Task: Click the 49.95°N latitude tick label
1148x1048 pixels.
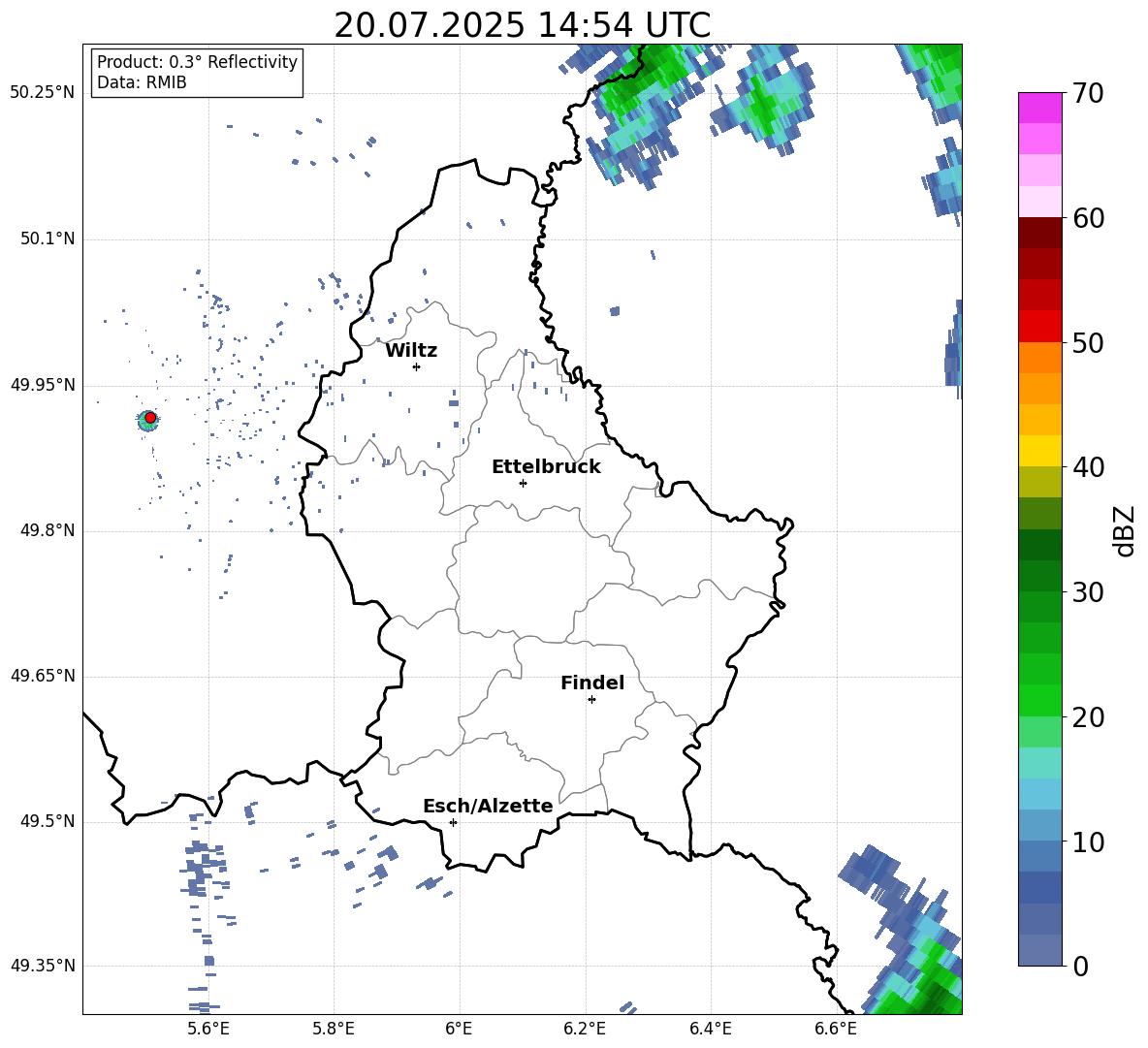Action: point(43,385)
